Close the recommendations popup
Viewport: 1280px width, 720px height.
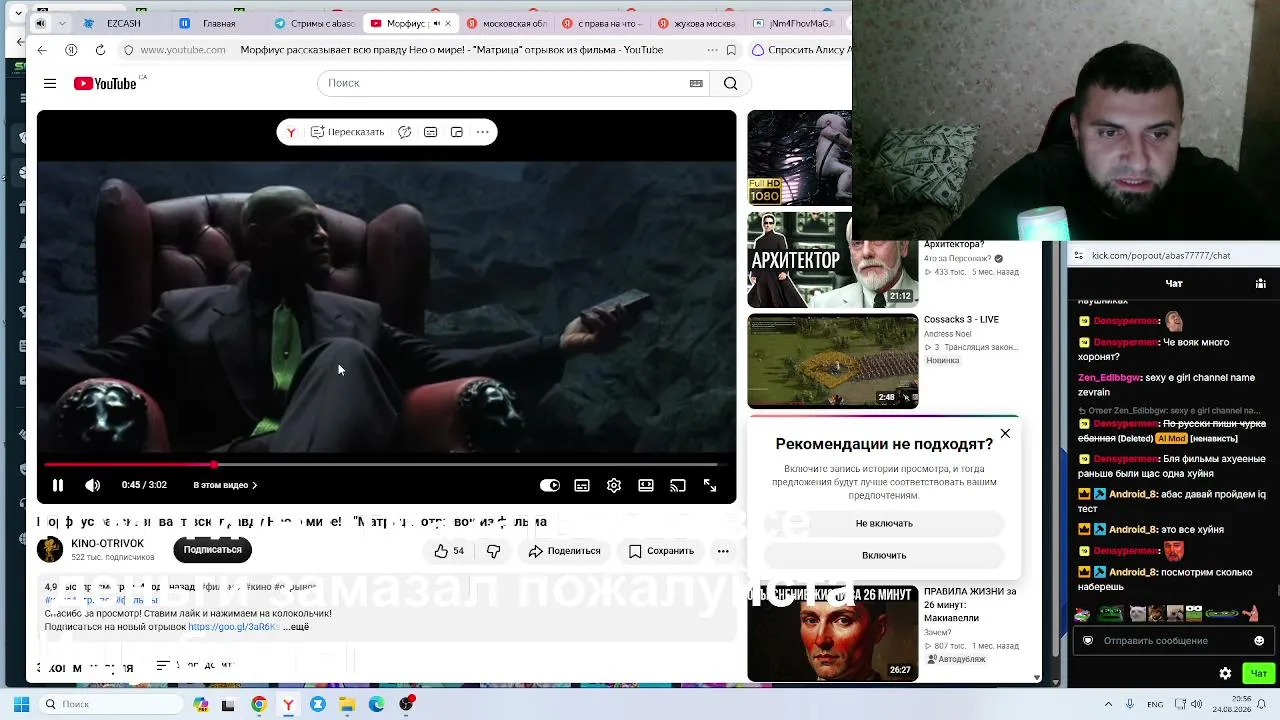[x=1005, y=434]
